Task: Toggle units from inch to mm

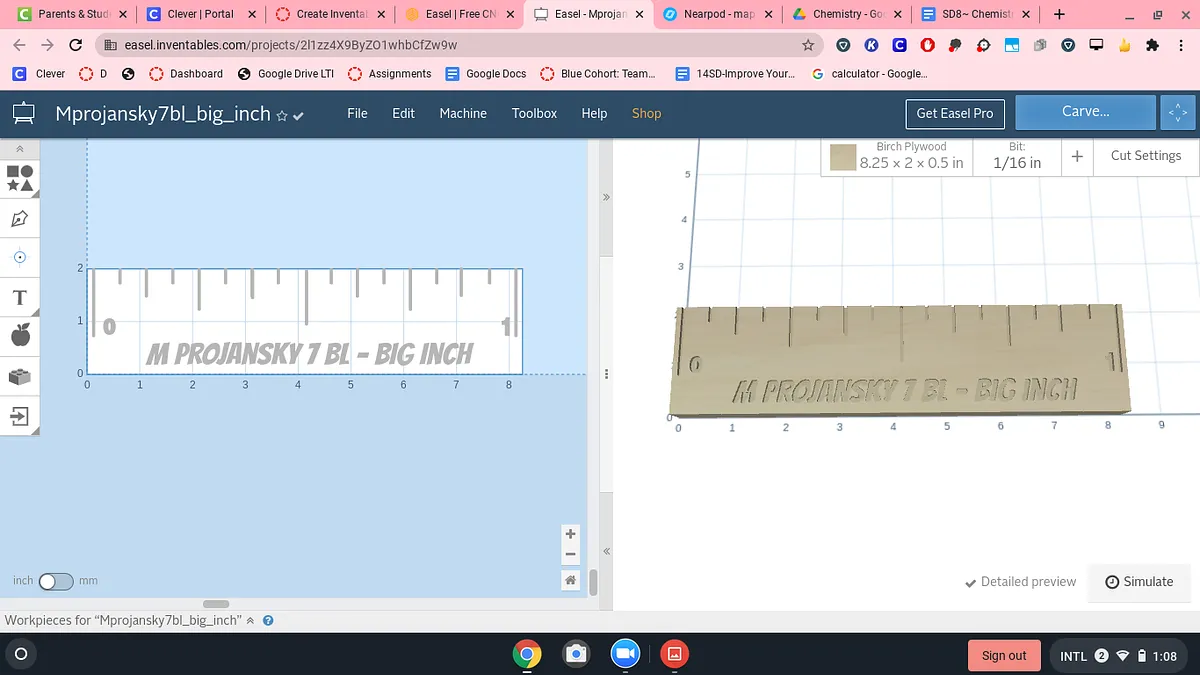Action: point(56,581)
